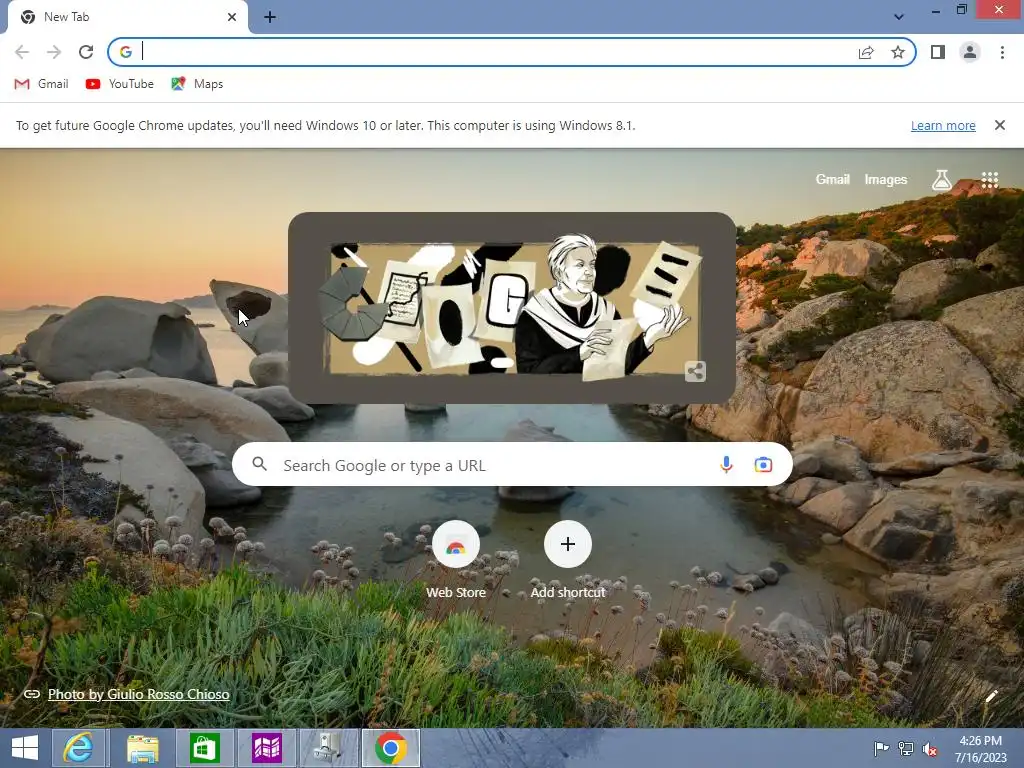1024x768 pixels.
Task: Open network status tray icon
Action: click(x=906, y=748)
